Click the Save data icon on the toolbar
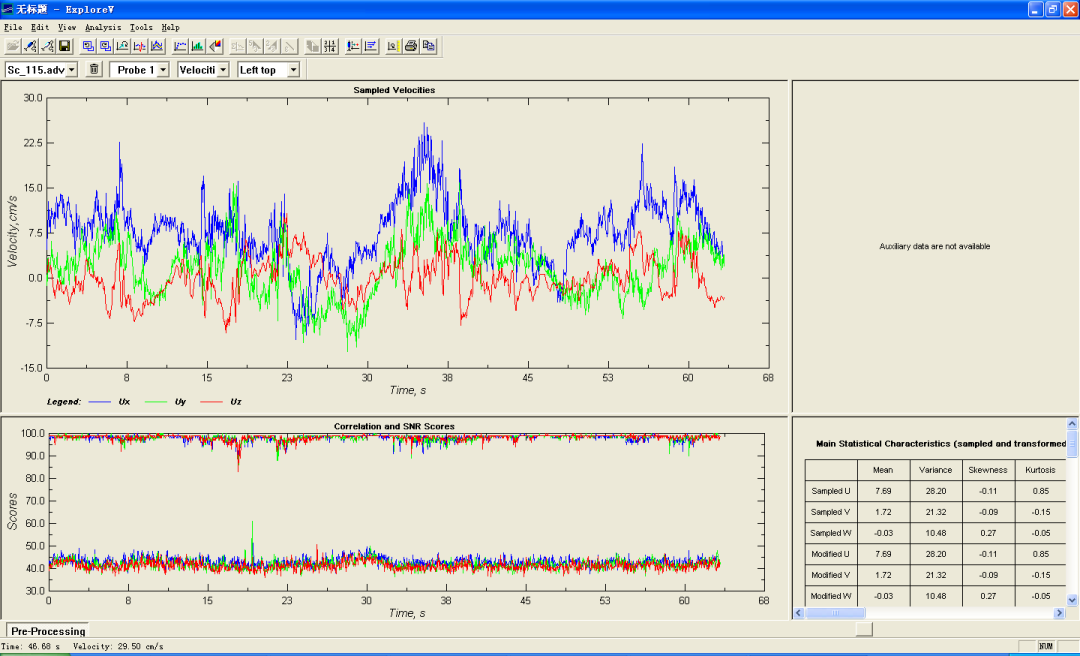This screenshot has width=1080, height=656. (62, 45)
